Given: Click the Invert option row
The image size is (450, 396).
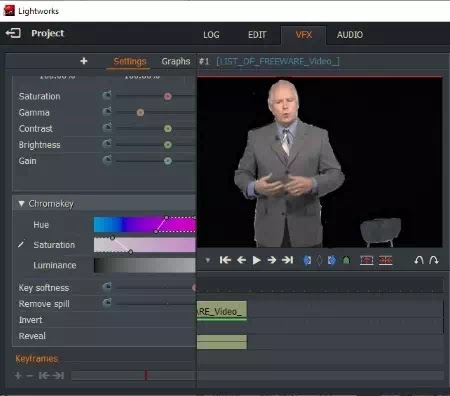Looking at the screenshot, I should pyautogui.click(x=104, y=320).
